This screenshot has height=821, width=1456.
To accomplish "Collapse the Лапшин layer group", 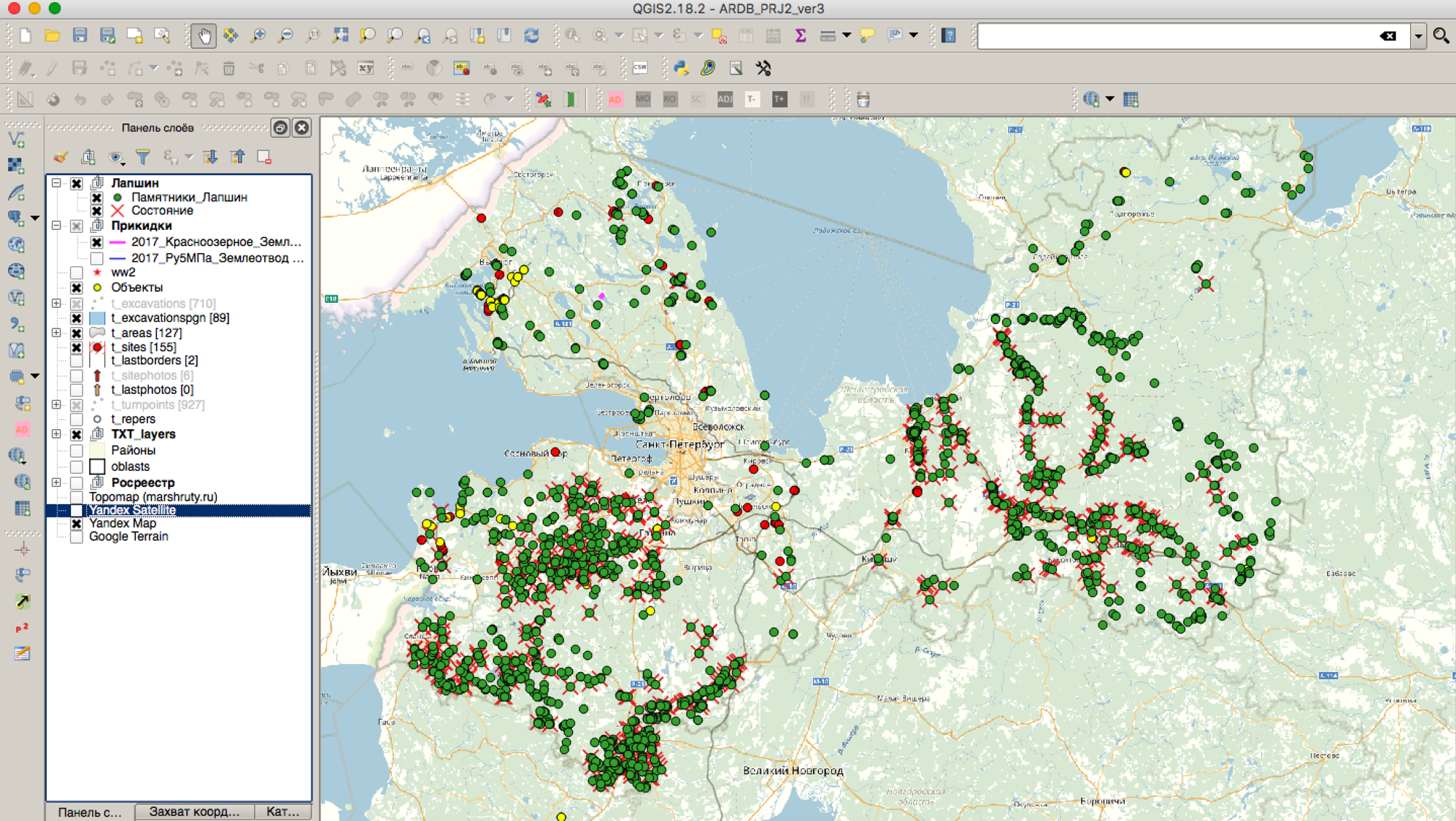I will pyautogui.click(x=56, y=183).
